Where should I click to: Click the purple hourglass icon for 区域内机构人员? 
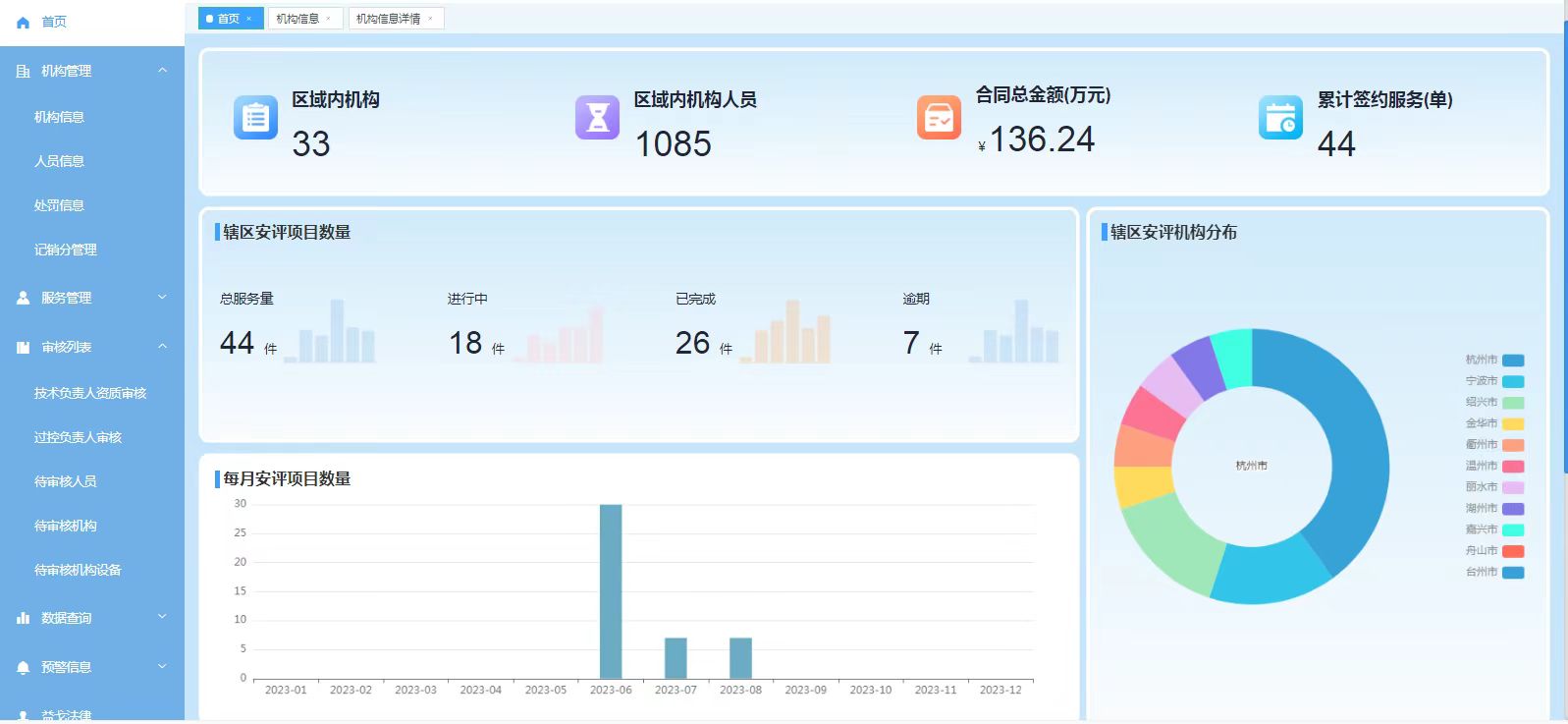[597, 118]
